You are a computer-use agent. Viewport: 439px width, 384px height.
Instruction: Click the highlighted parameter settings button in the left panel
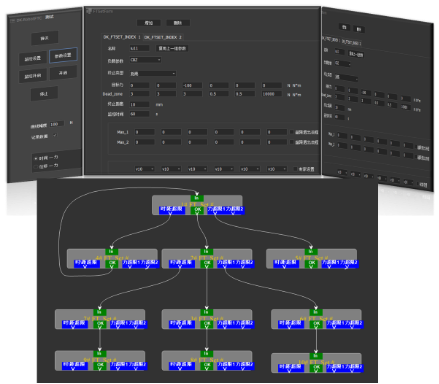(x=63, y=55)
